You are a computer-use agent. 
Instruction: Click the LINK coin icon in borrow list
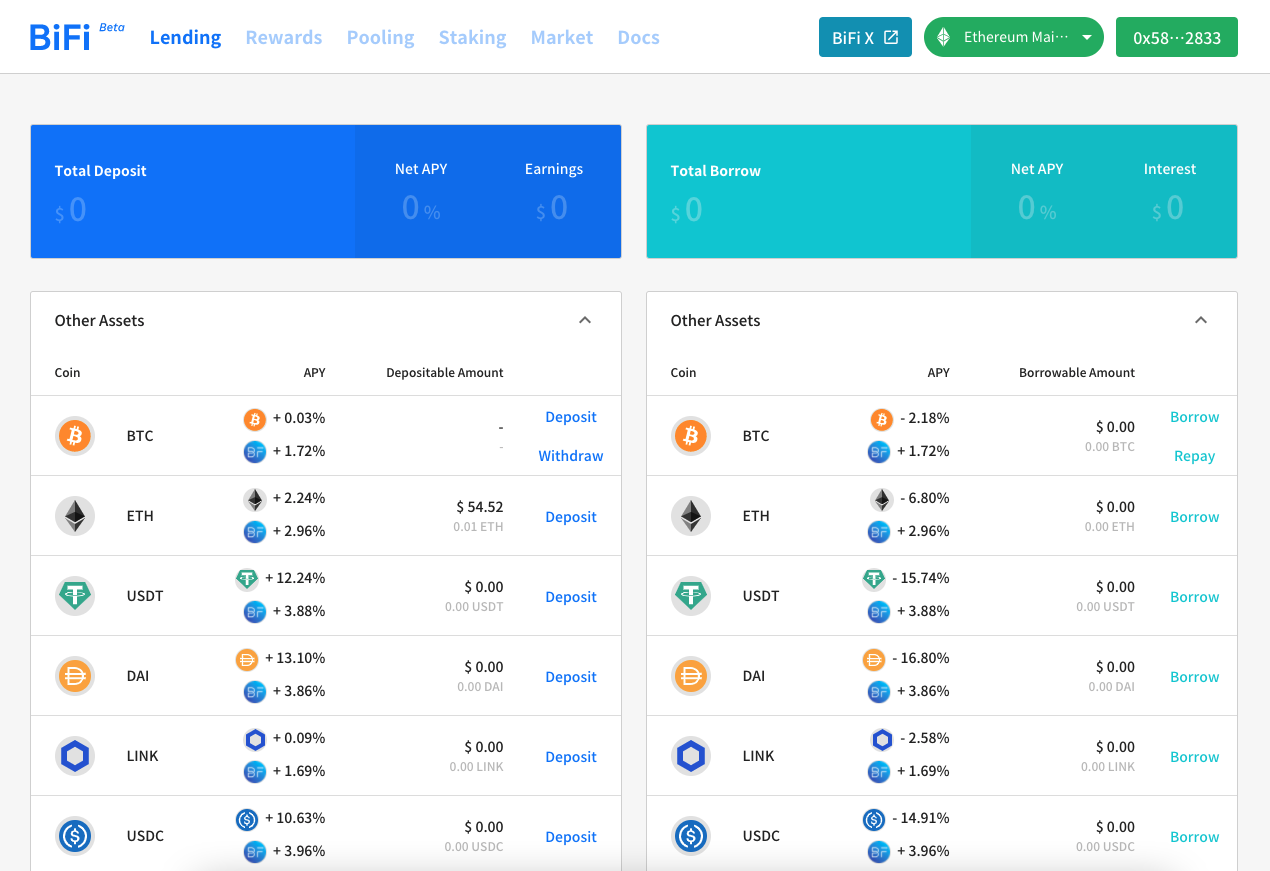pos(691,756)
